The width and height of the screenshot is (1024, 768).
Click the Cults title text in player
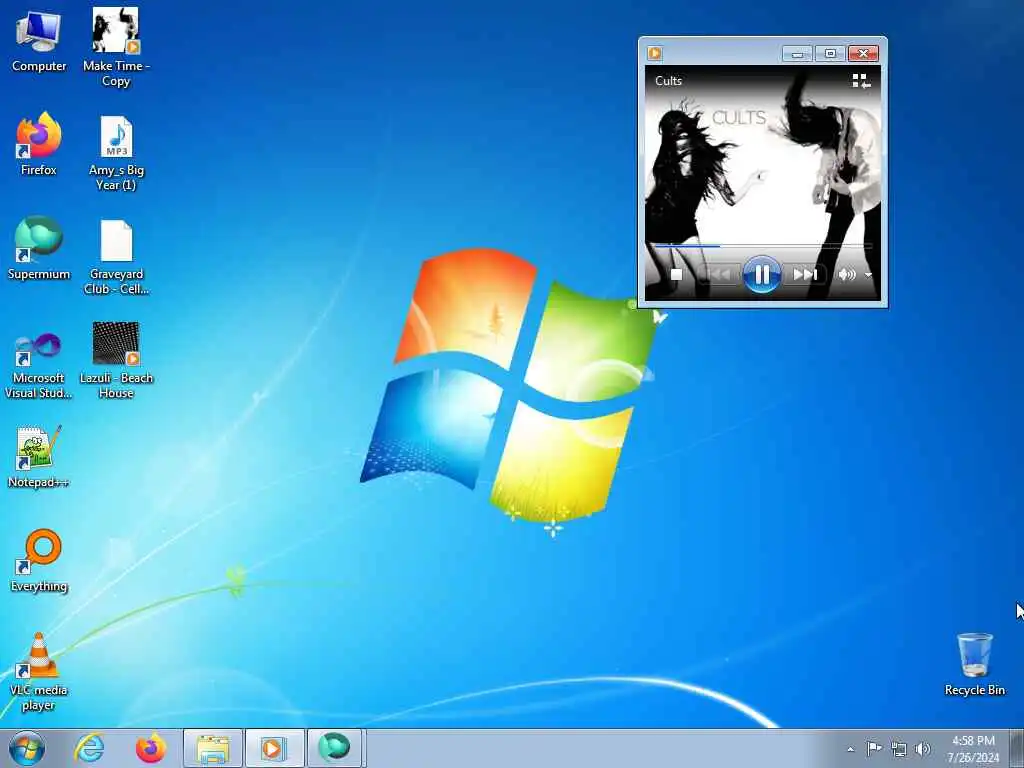[x=668, y=81]
